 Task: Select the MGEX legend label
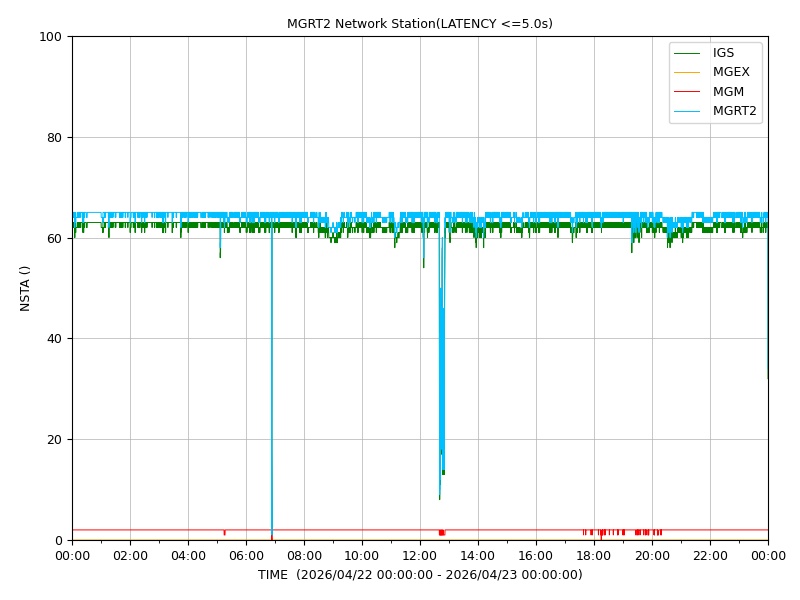(x=731, y=72)
